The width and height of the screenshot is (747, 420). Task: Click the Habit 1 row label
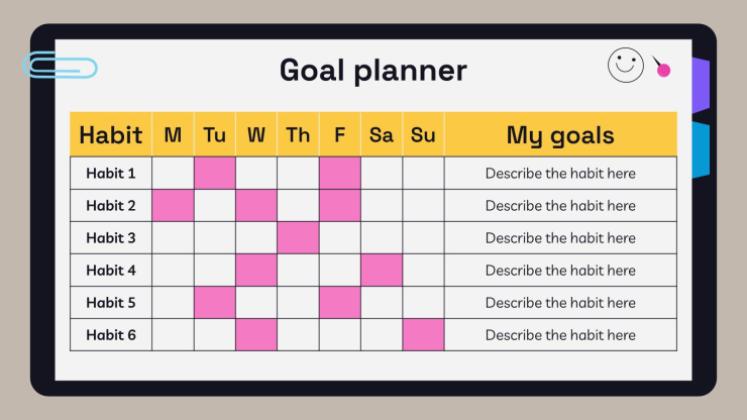pyautogui.click(x=111, y=173)
